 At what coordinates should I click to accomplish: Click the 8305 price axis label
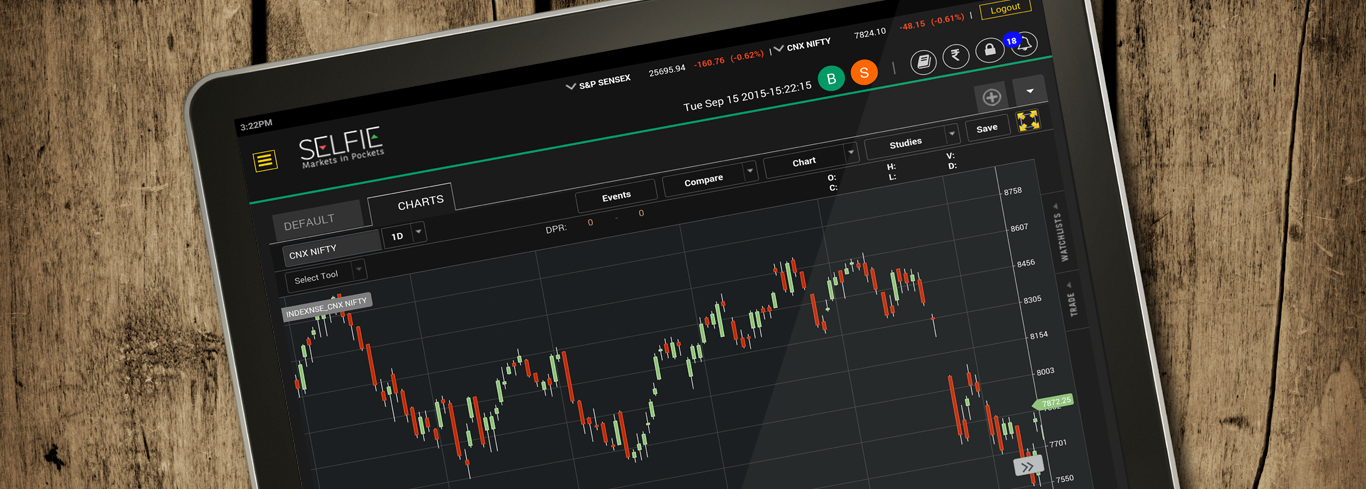1032,300
